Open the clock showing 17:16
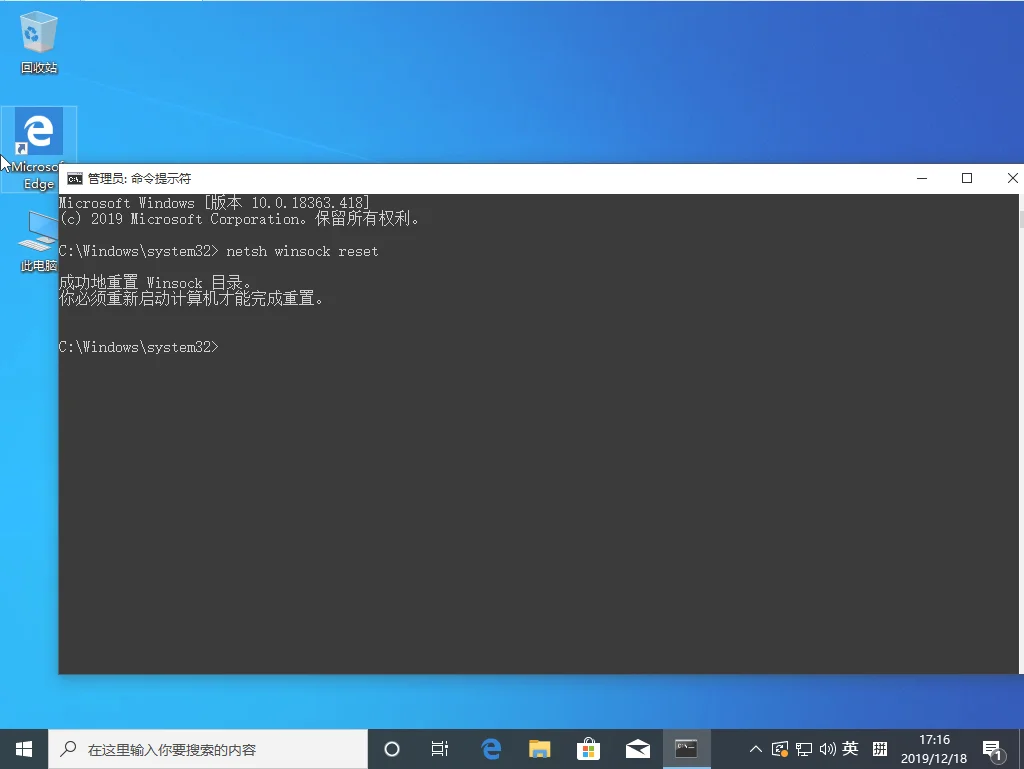The image size is (1024, 769). point(934,749)
